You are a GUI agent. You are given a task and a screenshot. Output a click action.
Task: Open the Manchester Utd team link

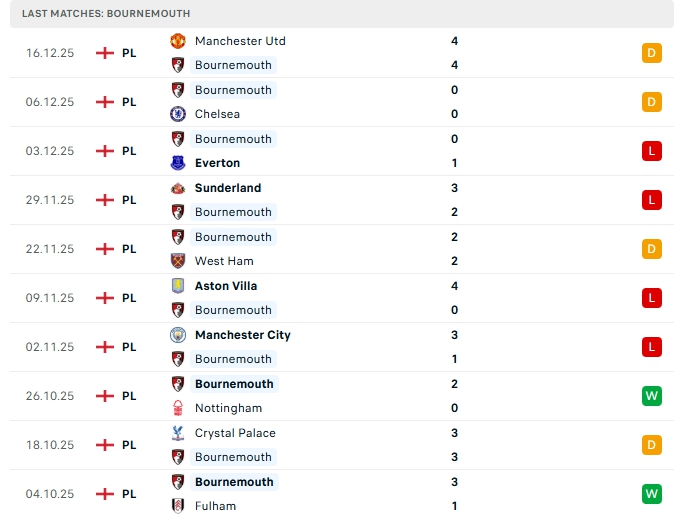(x=240, y=41)
